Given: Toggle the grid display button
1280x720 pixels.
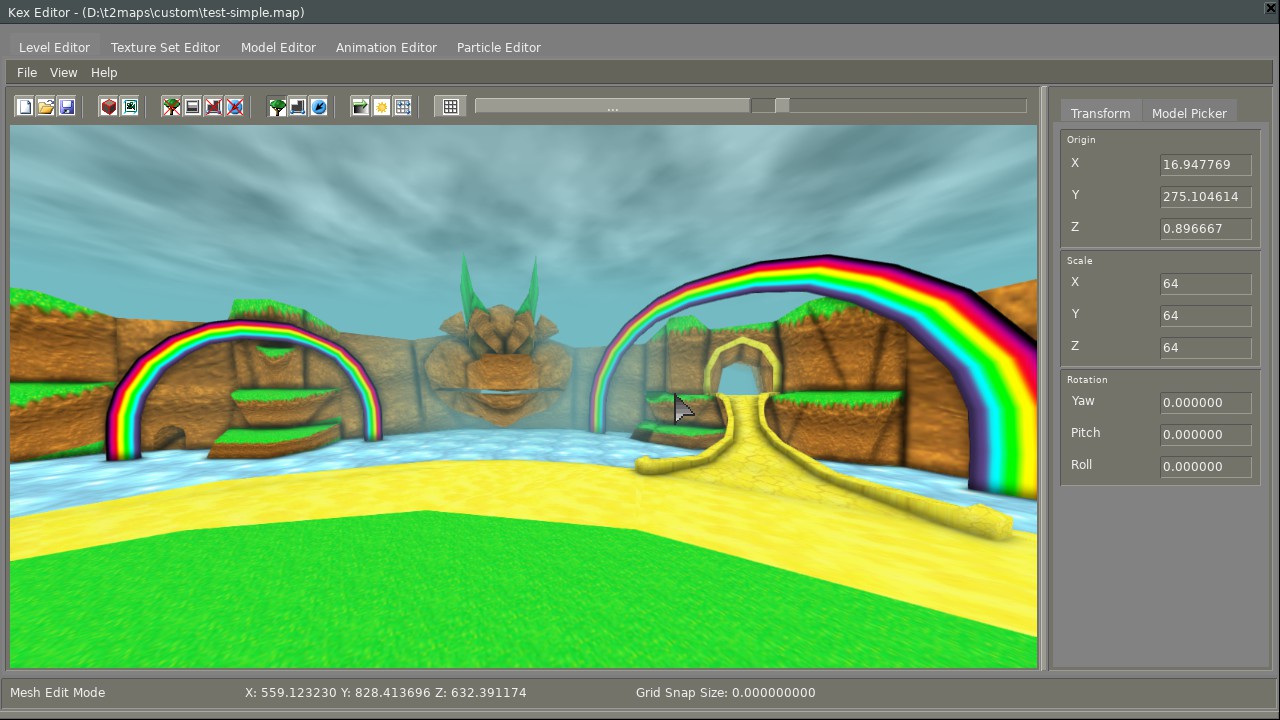Looking at the screenshot, I should click(451, 107).
